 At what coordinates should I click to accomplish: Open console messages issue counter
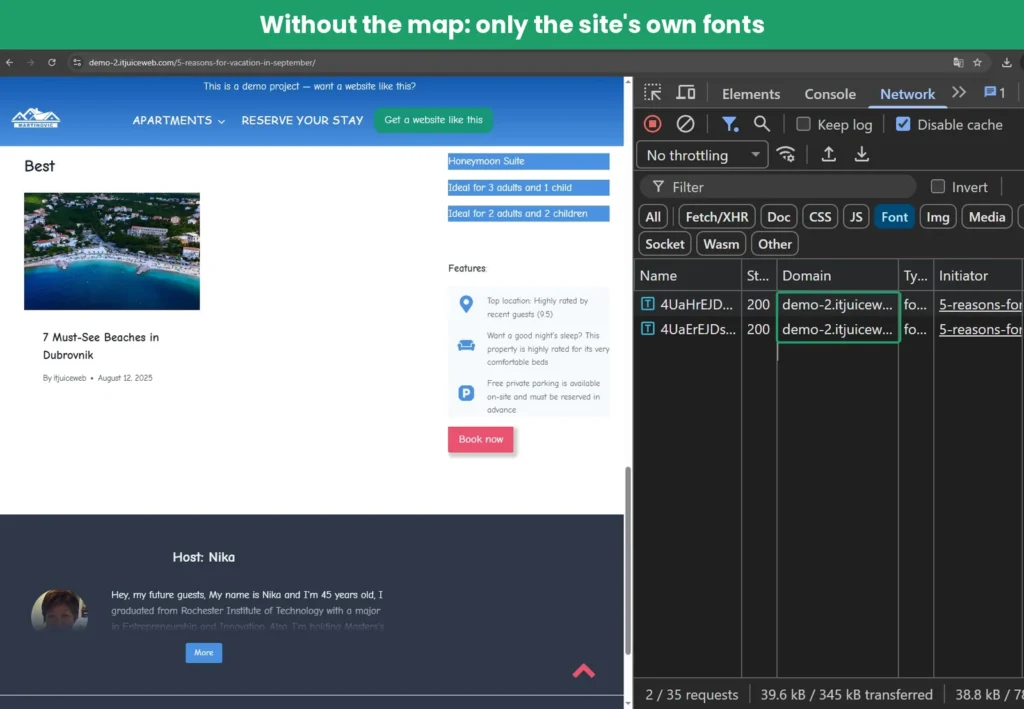pos(995,93)
